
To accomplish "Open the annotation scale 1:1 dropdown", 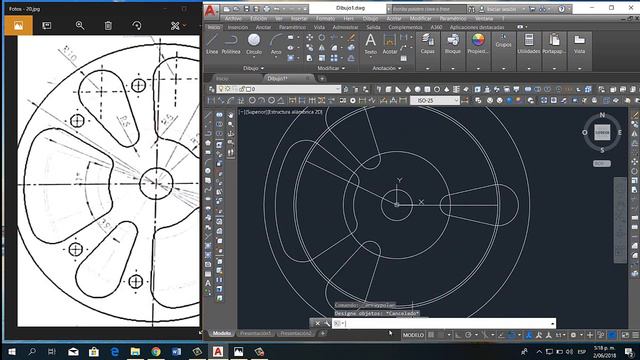I will 560,335.
